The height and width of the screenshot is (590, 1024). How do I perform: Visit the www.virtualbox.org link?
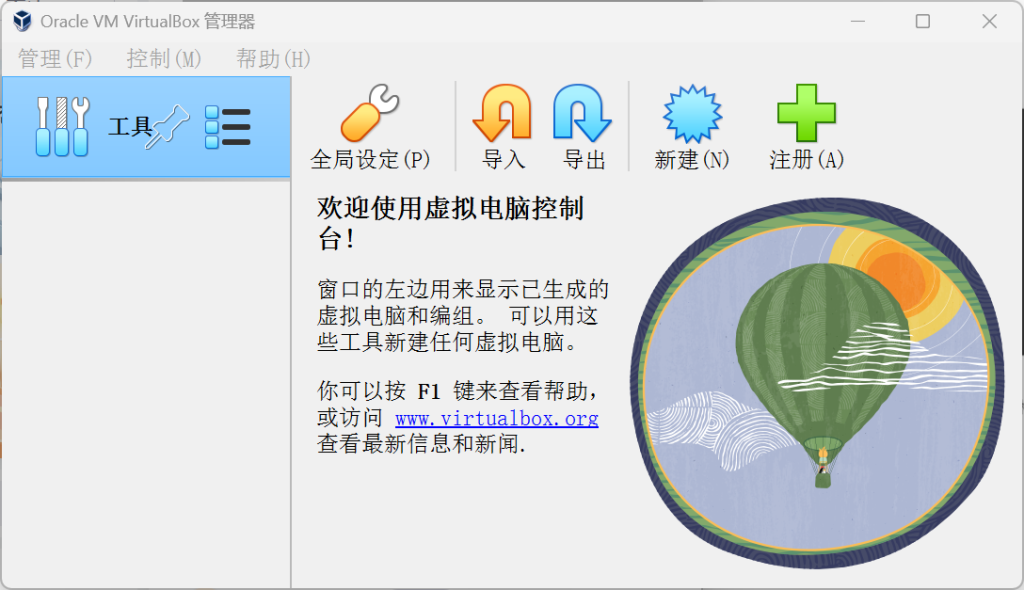496,419
